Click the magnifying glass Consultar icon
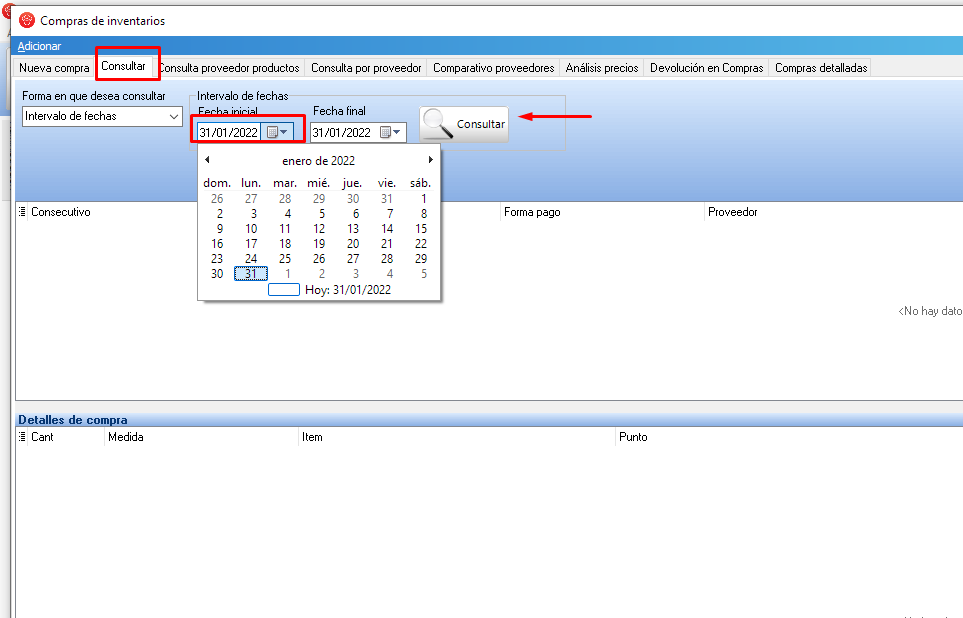Image resolution: width=963 pixels, height=618 pixels. tap(437, 123)
